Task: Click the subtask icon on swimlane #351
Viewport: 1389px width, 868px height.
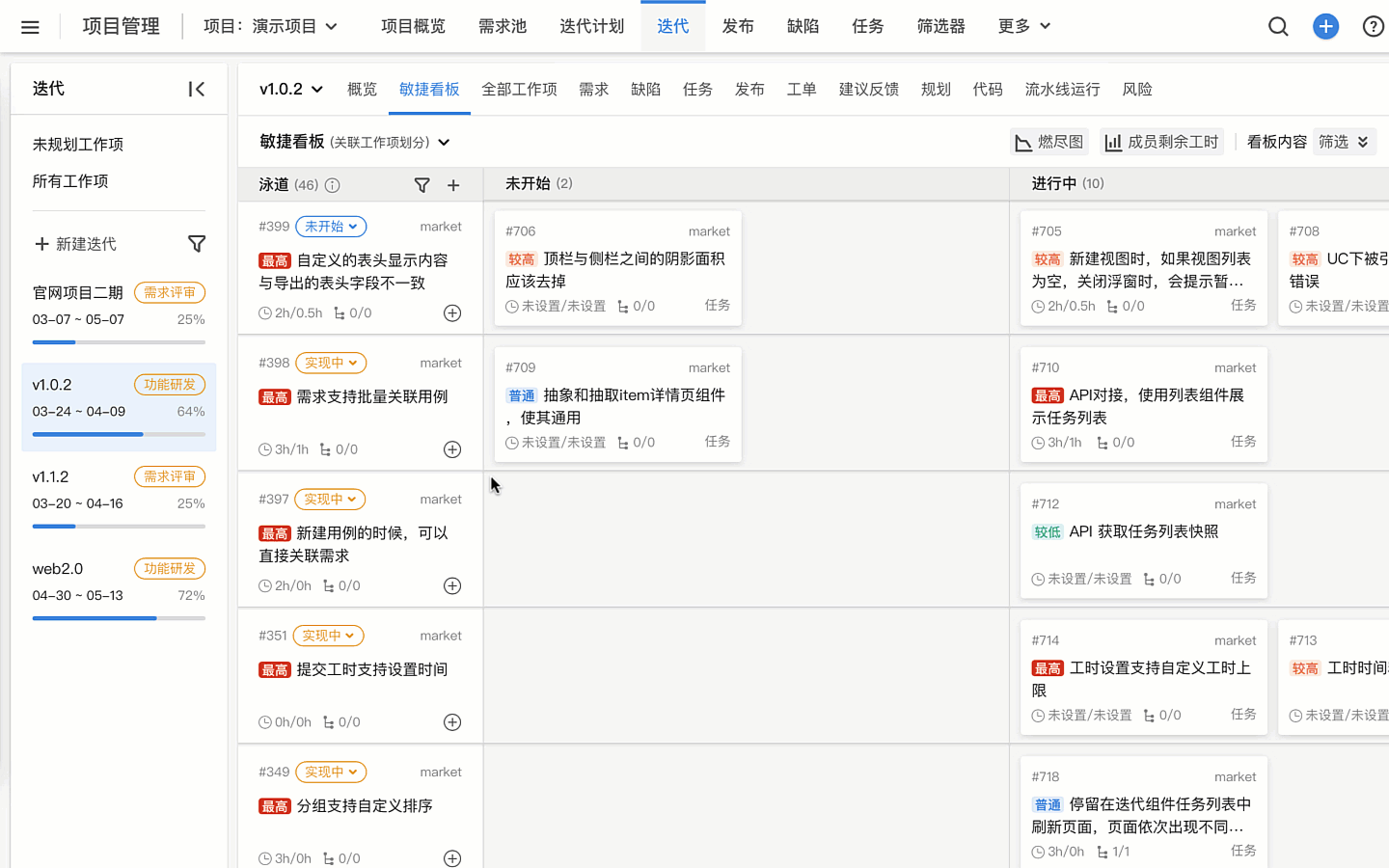Action: pos(329,722)
